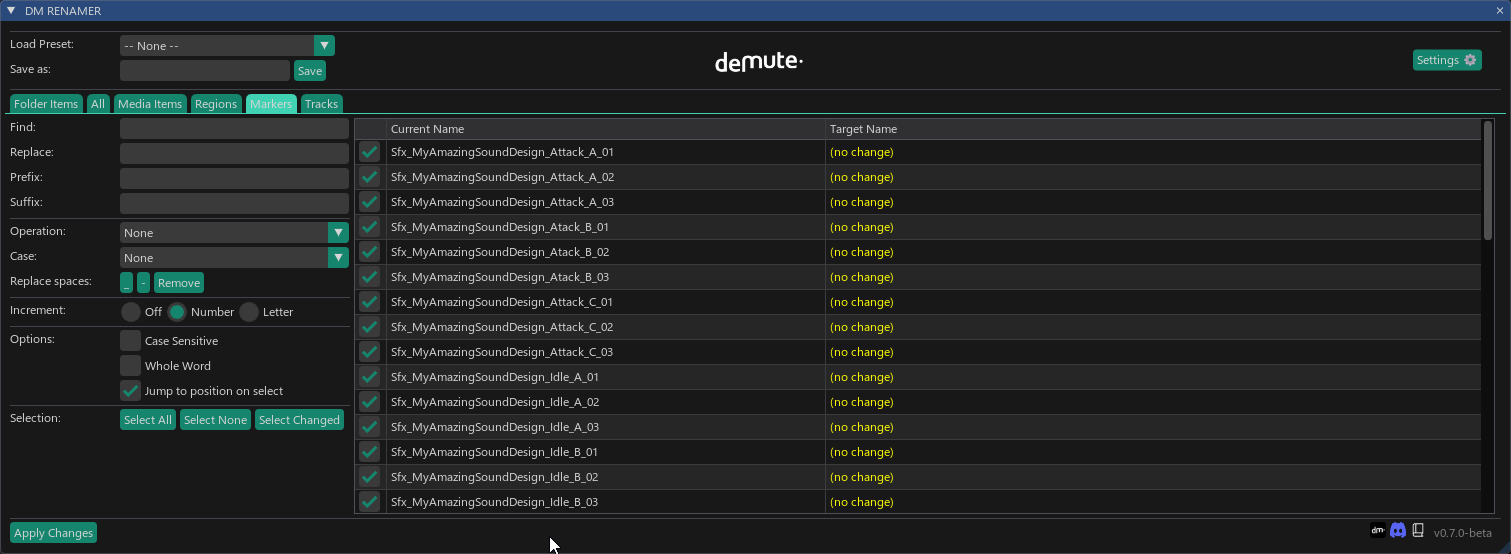This screenshot has width=1511, height=554.
Task: Click the Save preset button
Action: pyautogui.click(x=310, y=71)
